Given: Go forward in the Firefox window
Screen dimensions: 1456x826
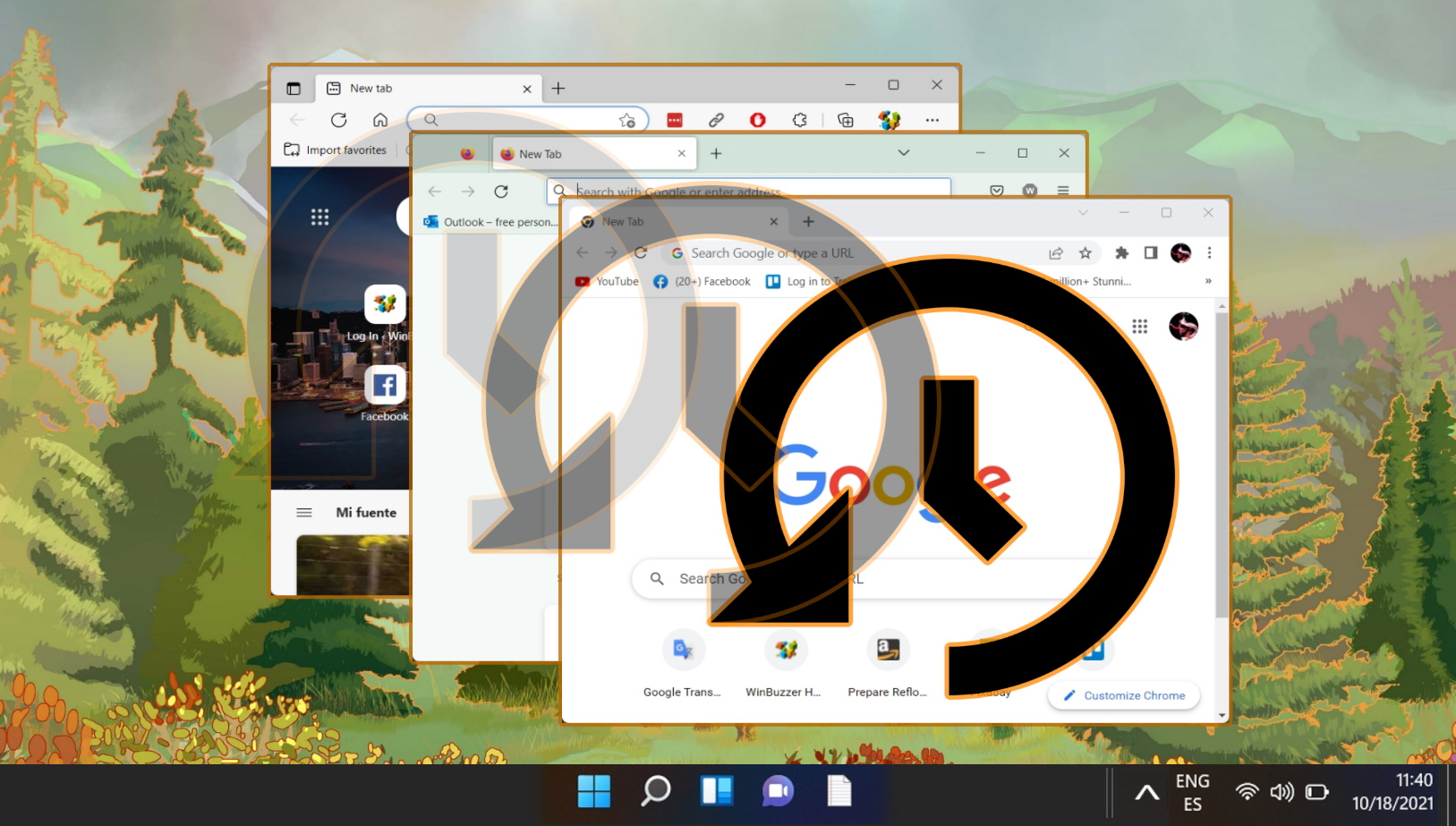Looking at the screenshot, I should (x=468, y=192).
